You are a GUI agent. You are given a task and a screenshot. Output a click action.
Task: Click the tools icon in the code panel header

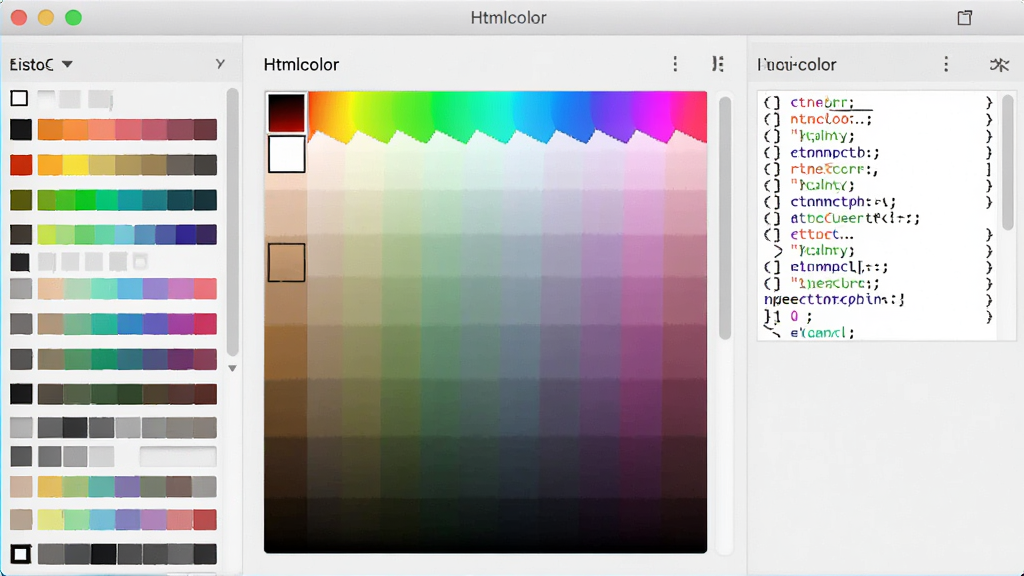tap(999, 65)
